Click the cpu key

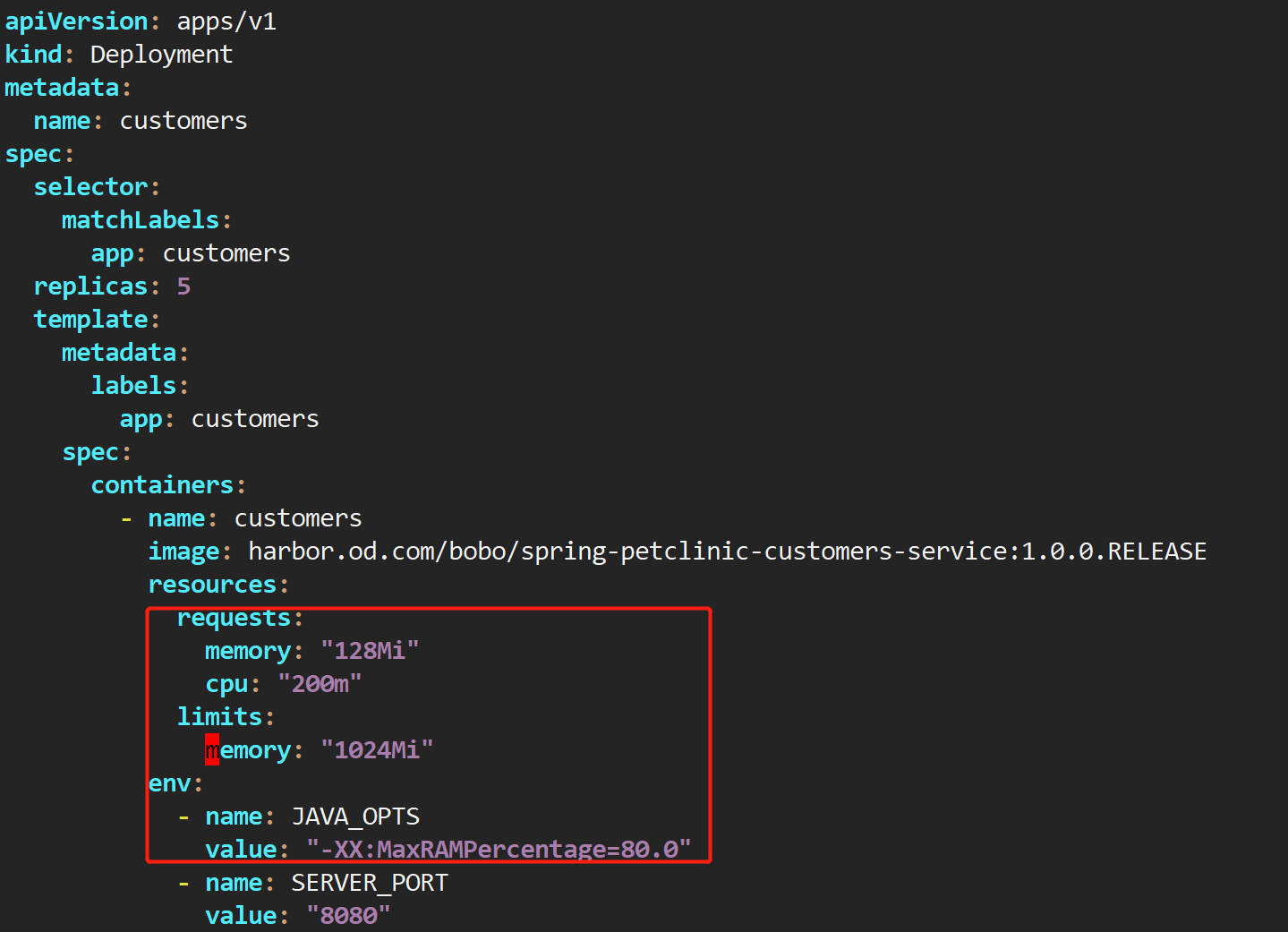pos(226,684)
